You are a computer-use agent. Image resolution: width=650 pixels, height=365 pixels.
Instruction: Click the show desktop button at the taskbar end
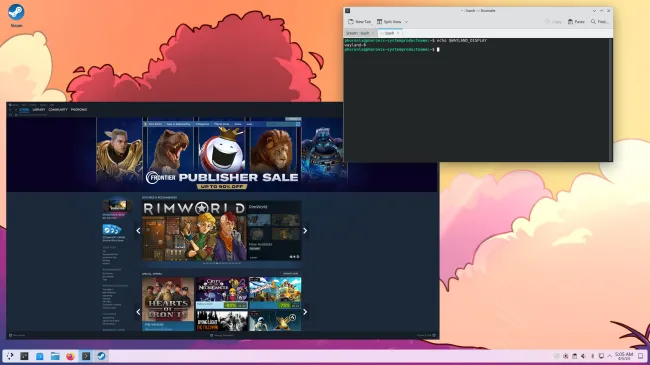click(641, 356)
